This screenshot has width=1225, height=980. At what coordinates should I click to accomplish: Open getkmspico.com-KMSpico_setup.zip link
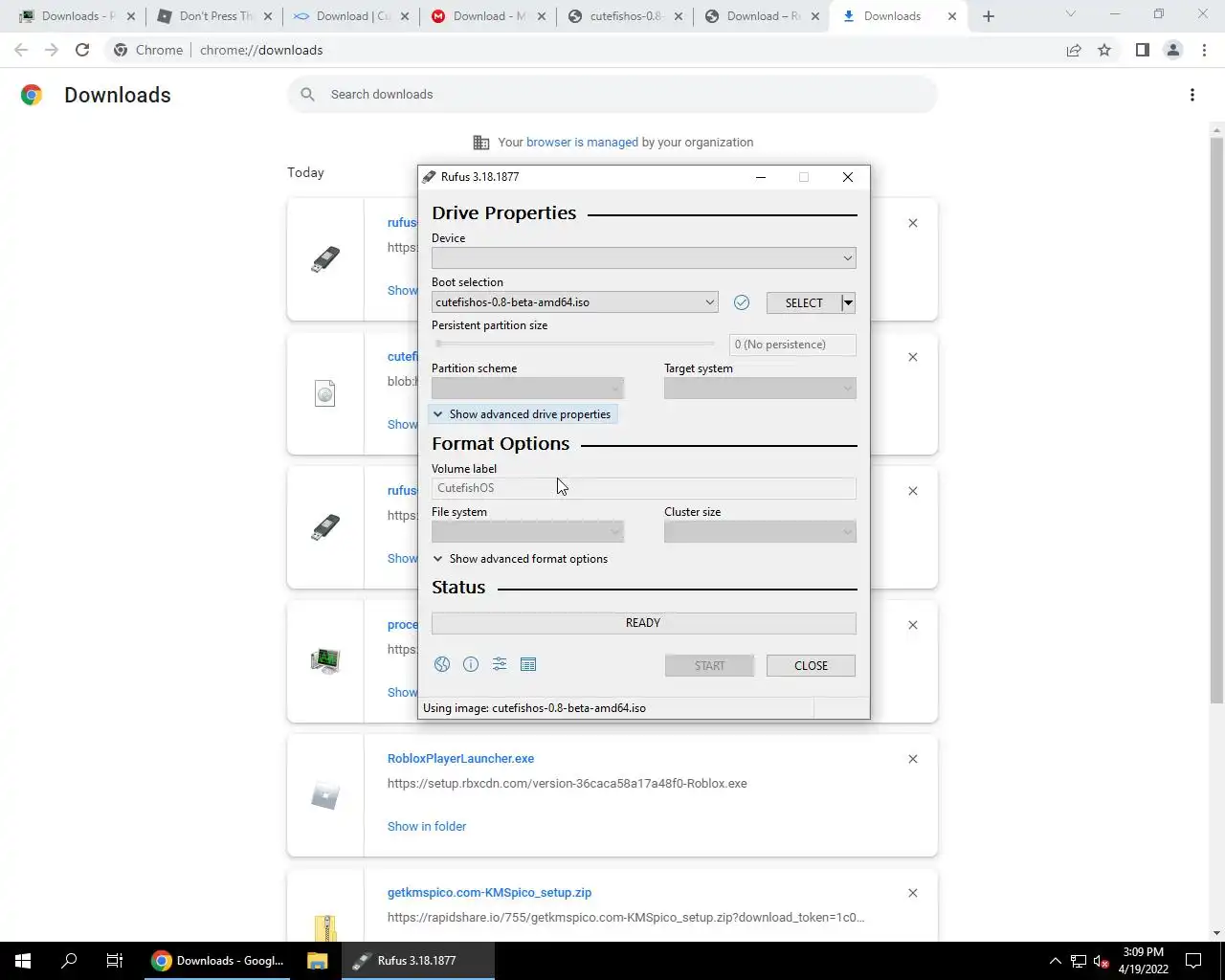[x=489, y=893]
